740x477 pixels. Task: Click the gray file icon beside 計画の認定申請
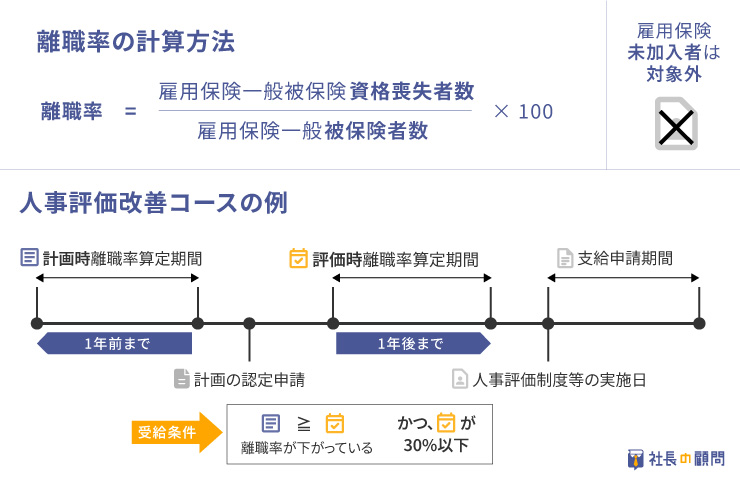coord(182,379)
